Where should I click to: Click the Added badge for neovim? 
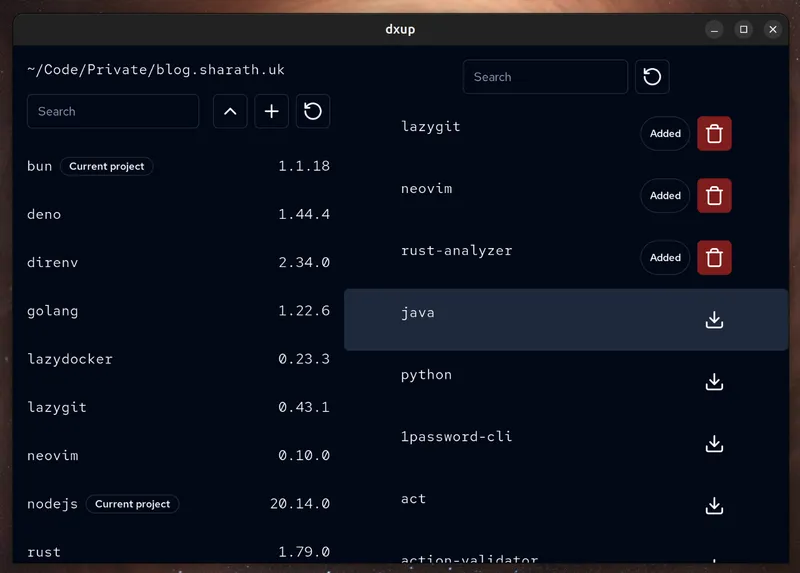(x=665, y=195)
